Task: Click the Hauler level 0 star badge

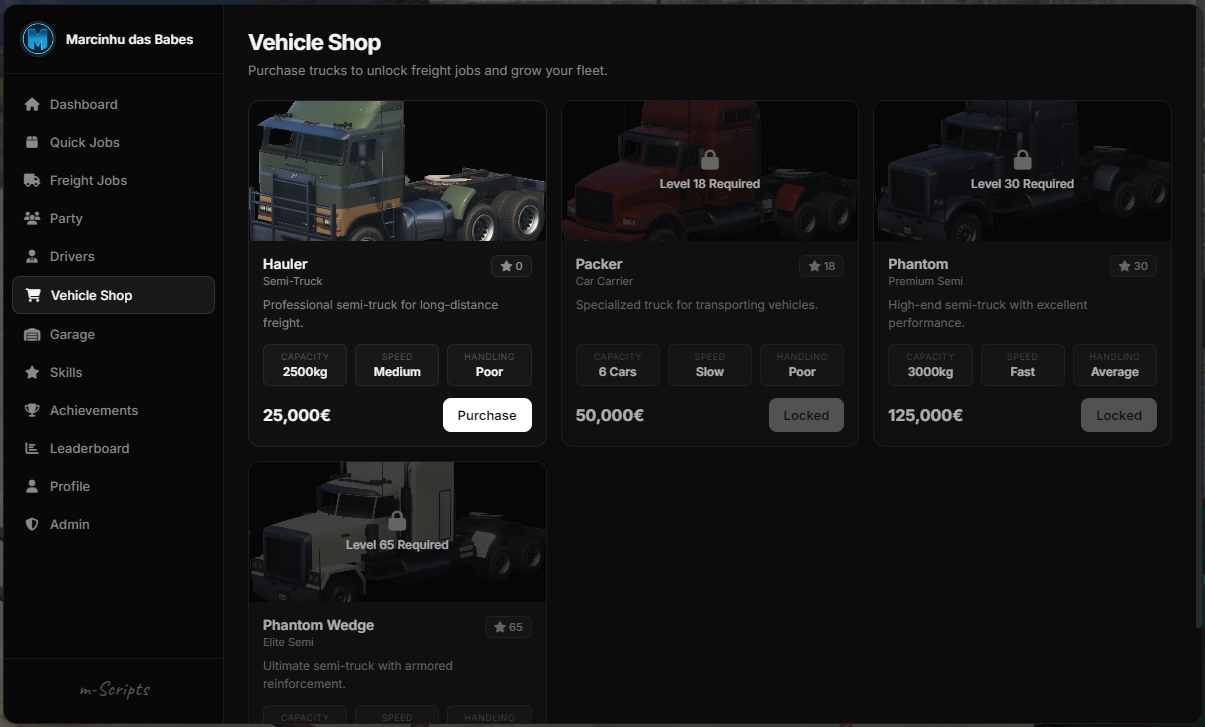Action: pyautogui.click(x=511, y=266)
